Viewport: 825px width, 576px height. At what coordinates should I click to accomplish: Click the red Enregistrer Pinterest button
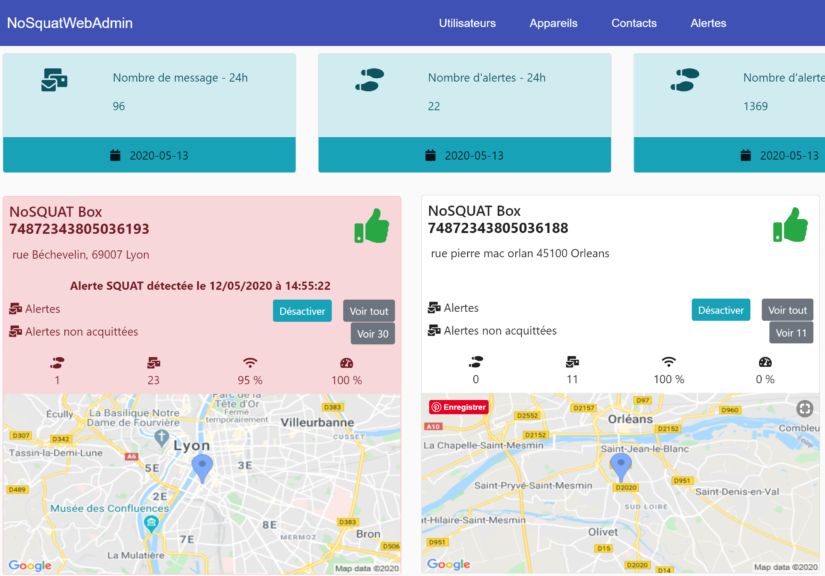coord(459,407)
